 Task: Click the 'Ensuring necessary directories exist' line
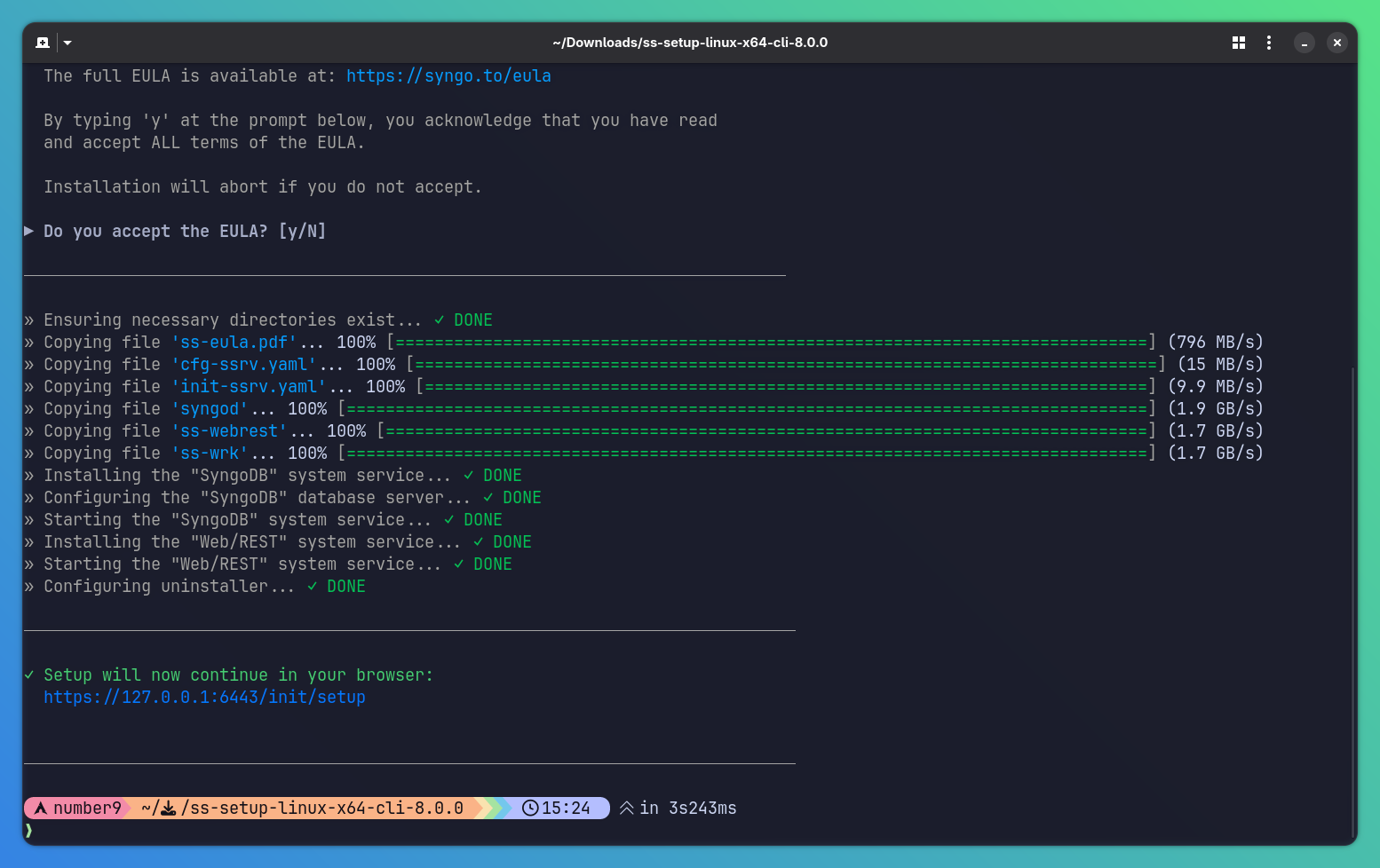click(258, 320)
